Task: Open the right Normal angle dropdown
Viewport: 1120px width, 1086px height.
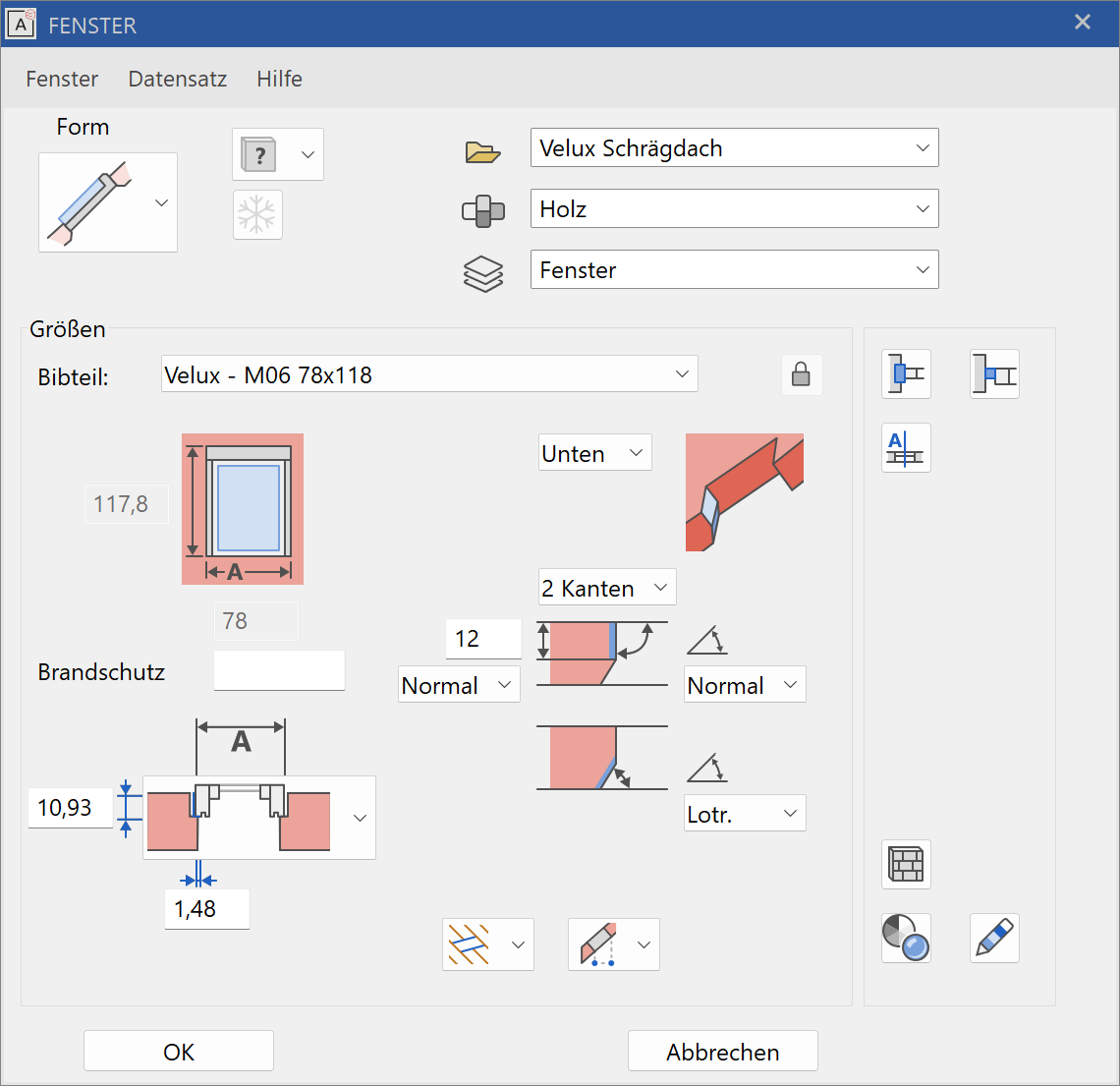Action: pyautogui.click(x=745, y=684)
